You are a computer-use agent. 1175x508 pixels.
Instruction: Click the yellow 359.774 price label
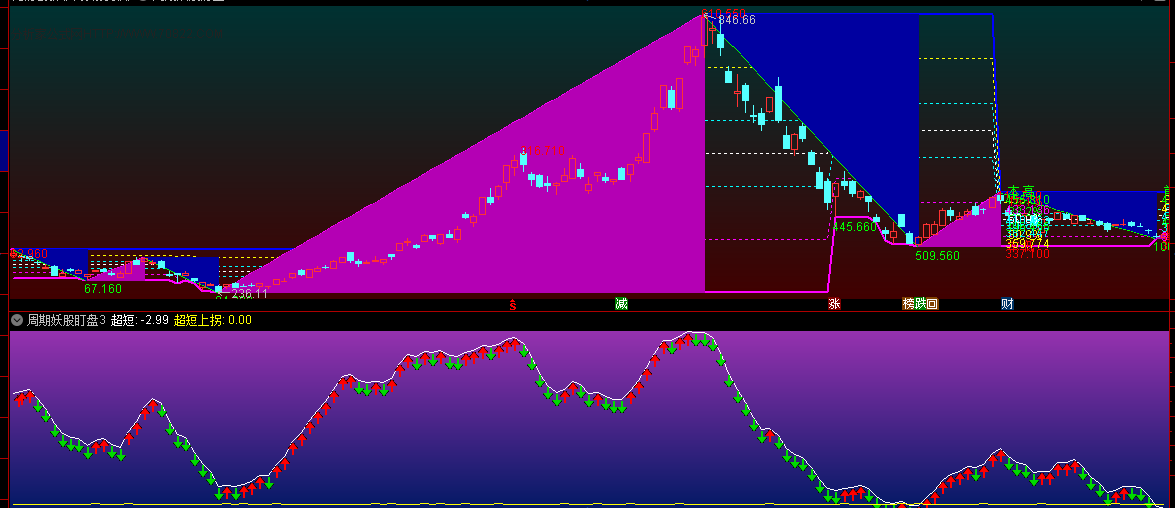1027,244
